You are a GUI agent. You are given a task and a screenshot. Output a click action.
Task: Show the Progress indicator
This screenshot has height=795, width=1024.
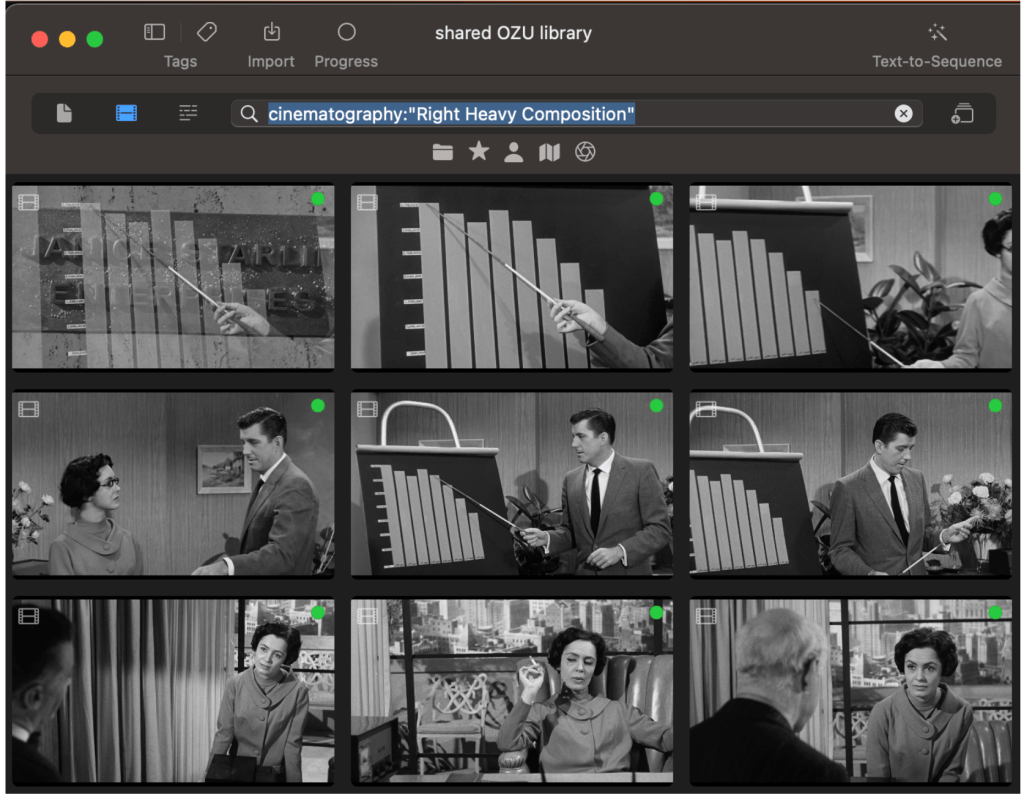point(346,44)
